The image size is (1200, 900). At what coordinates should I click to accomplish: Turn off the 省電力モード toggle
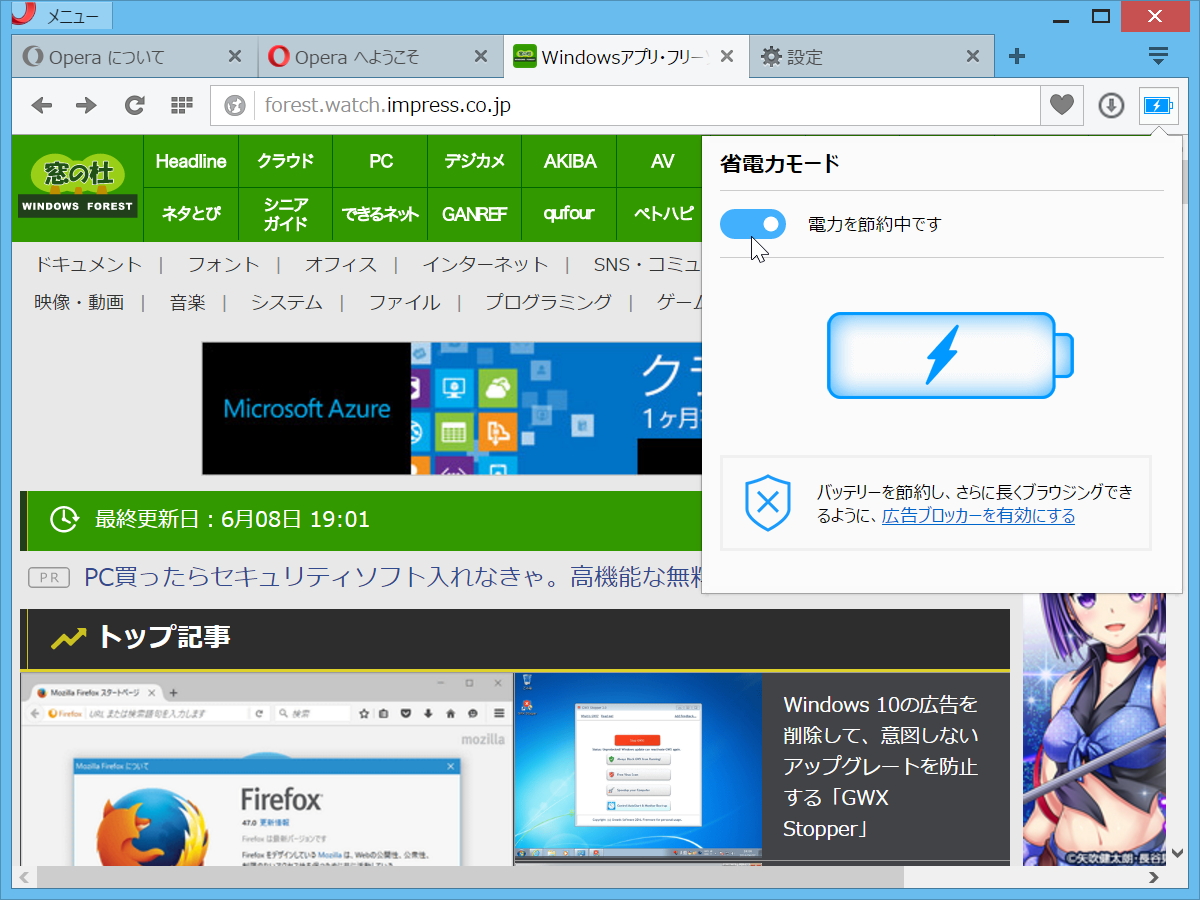(753, 225)
